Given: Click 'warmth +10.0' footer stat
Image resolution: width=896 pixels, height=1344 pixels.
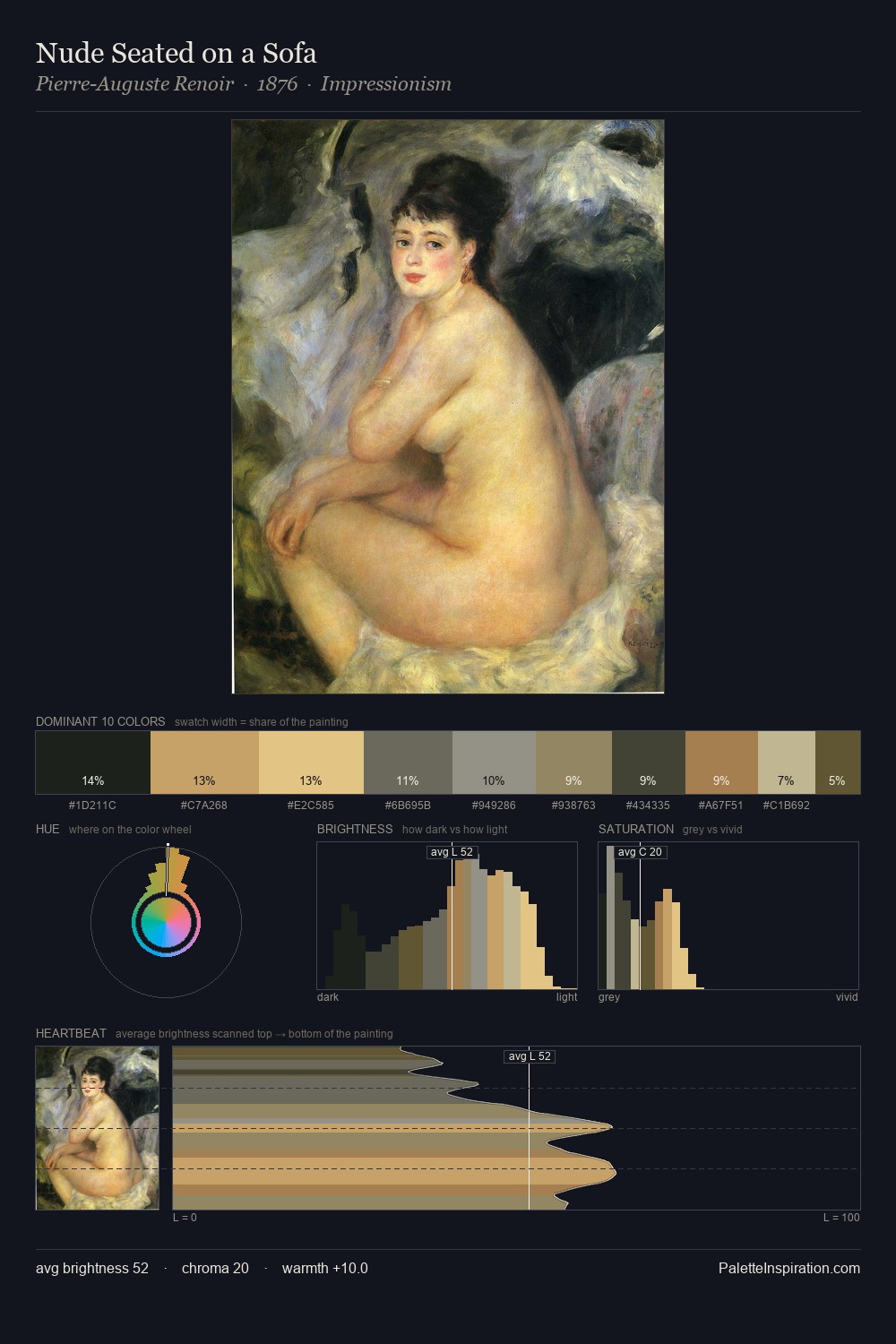Looking at the screenshot, I should [x=325, y=1268].
